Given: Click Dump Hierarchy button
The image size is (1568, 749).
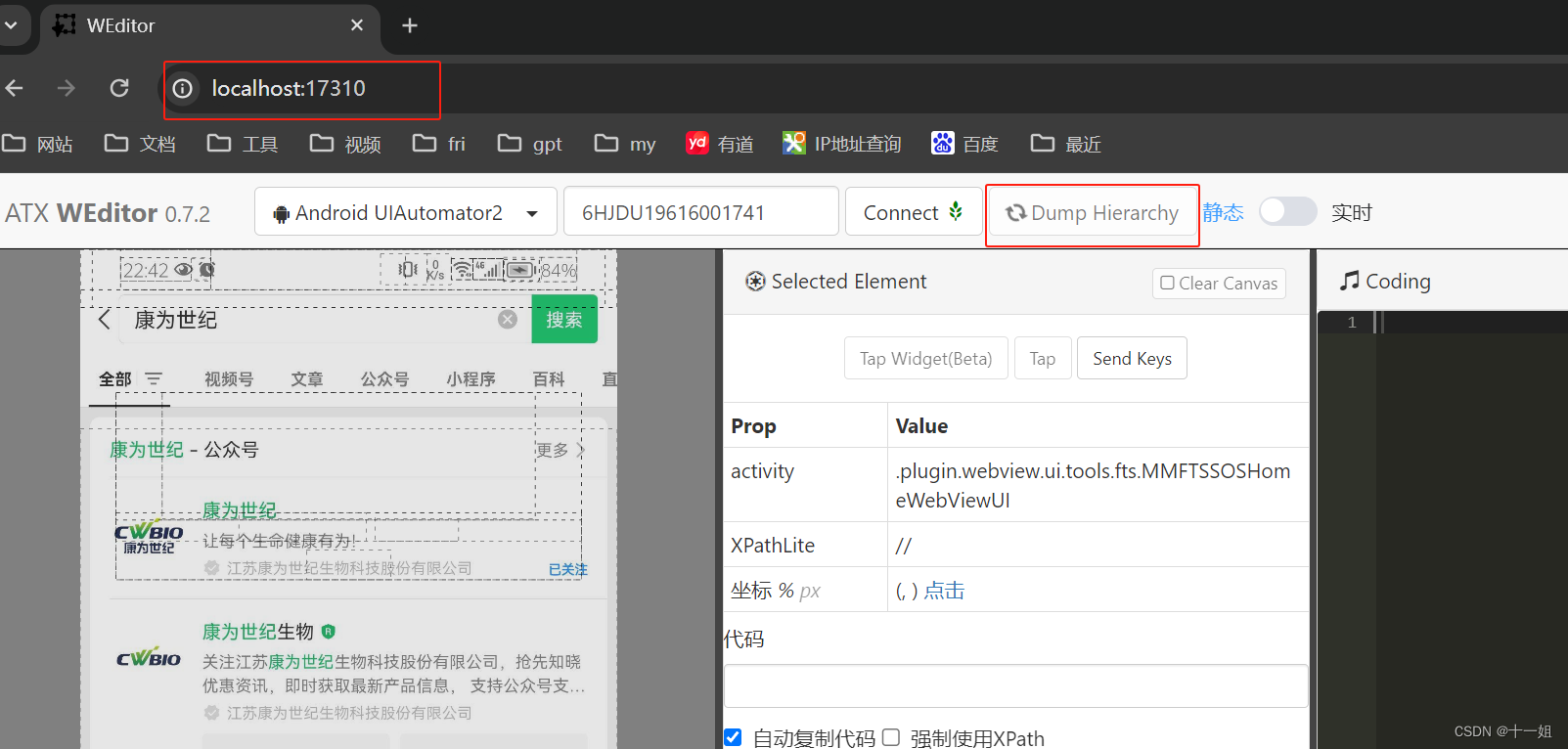Looking at the screenshot, I should point(1093,212).
